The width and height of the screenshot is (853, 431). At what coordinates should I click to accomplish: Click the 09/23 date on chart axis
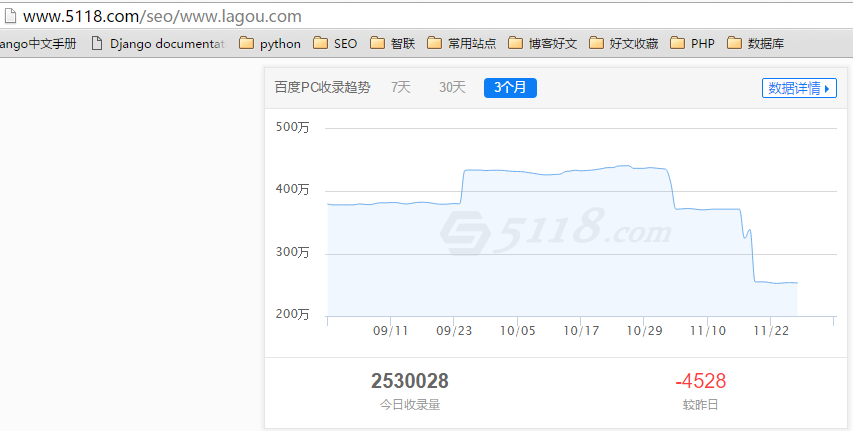click(x=455, y=331)
